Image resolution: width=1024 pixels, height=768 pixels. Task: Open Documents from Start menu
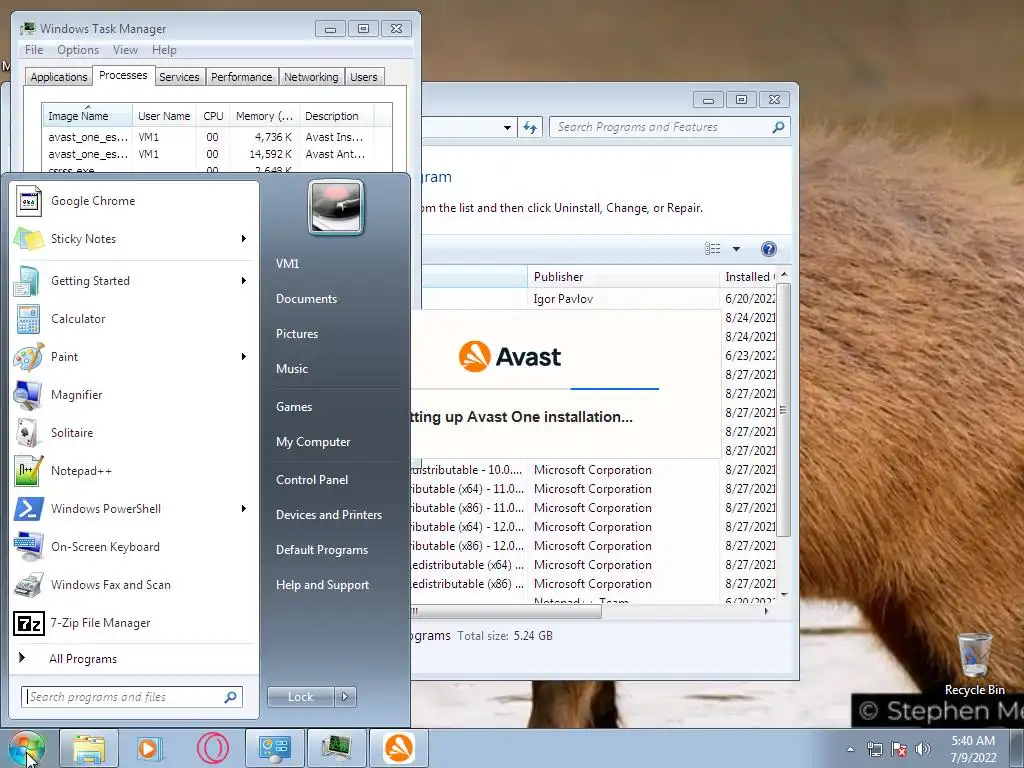[306, 299]
